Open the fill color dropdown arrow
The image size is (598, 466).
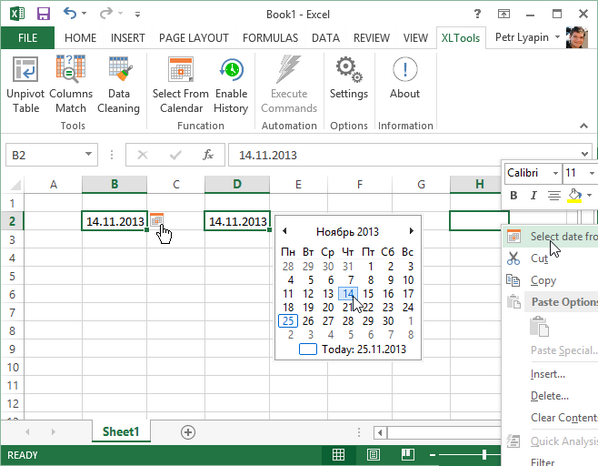pos(589,196)
